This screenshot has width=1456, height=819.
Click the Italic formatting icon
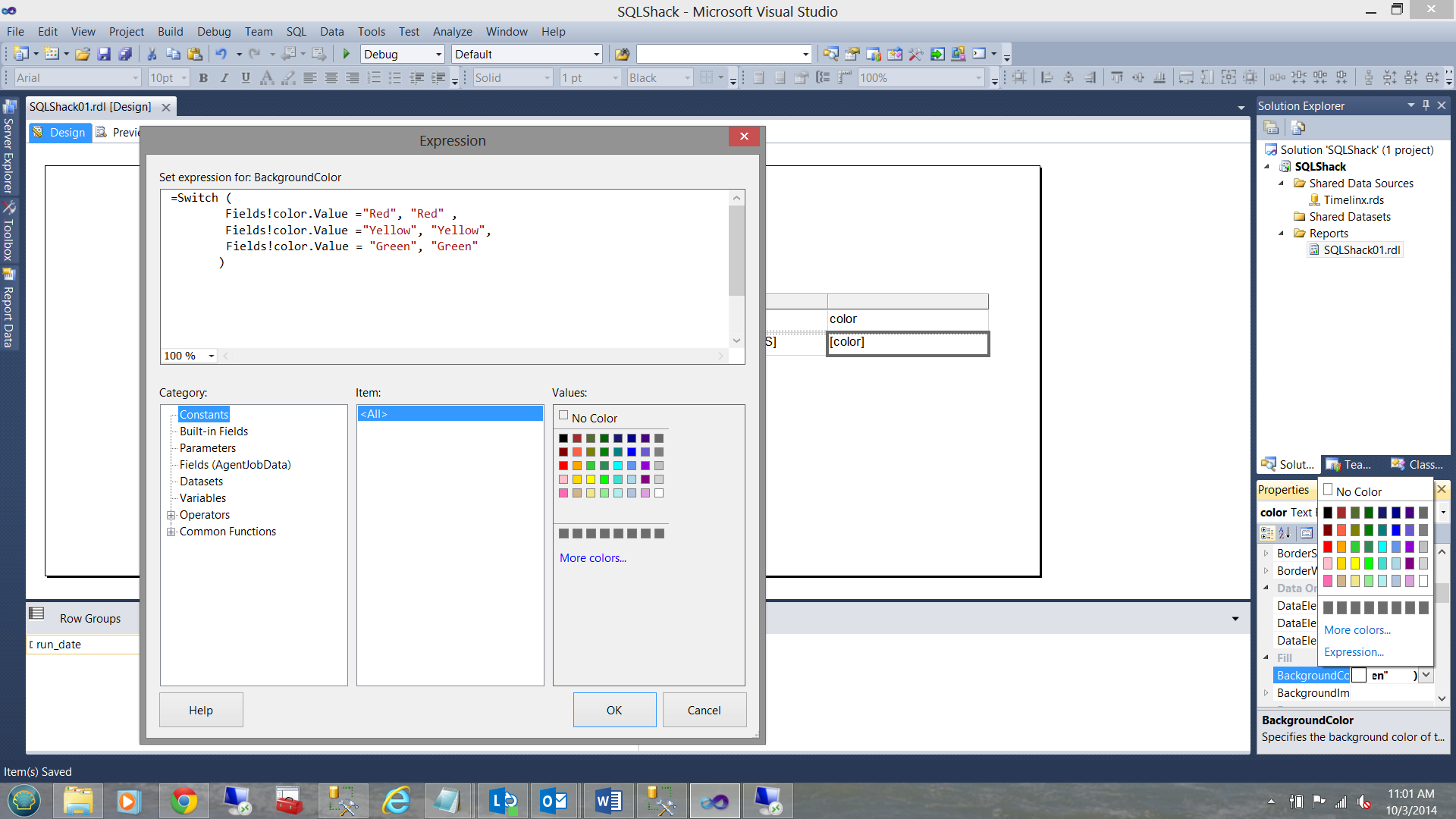point(224,77)
